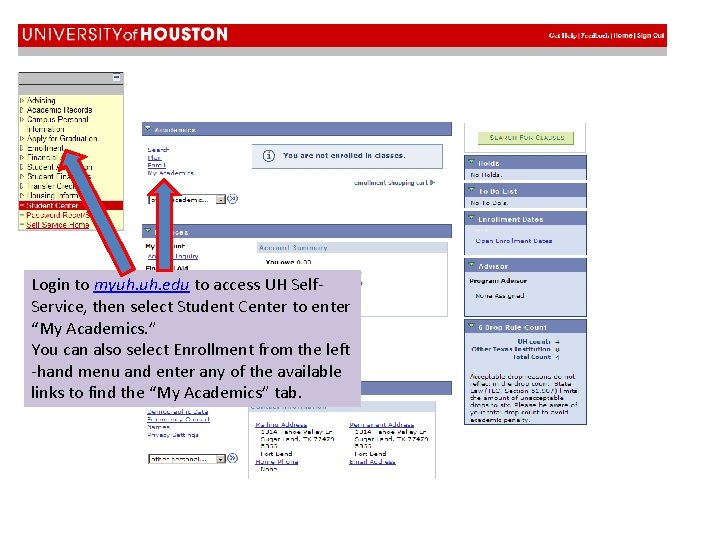The height and width of the screenshot is (540, 720).
Task: Collapse the To Do List section triangle
Action: coord(471,190)
